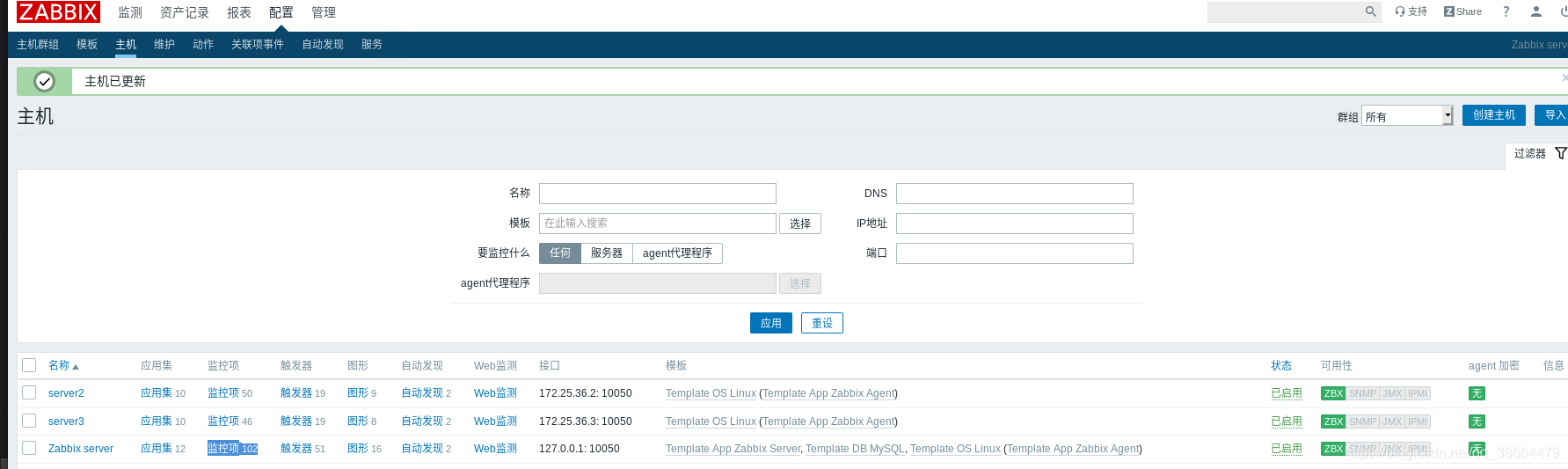Check the server3 row checkbox
This screenshot has width=1568, height=469.
pos(29,421)
